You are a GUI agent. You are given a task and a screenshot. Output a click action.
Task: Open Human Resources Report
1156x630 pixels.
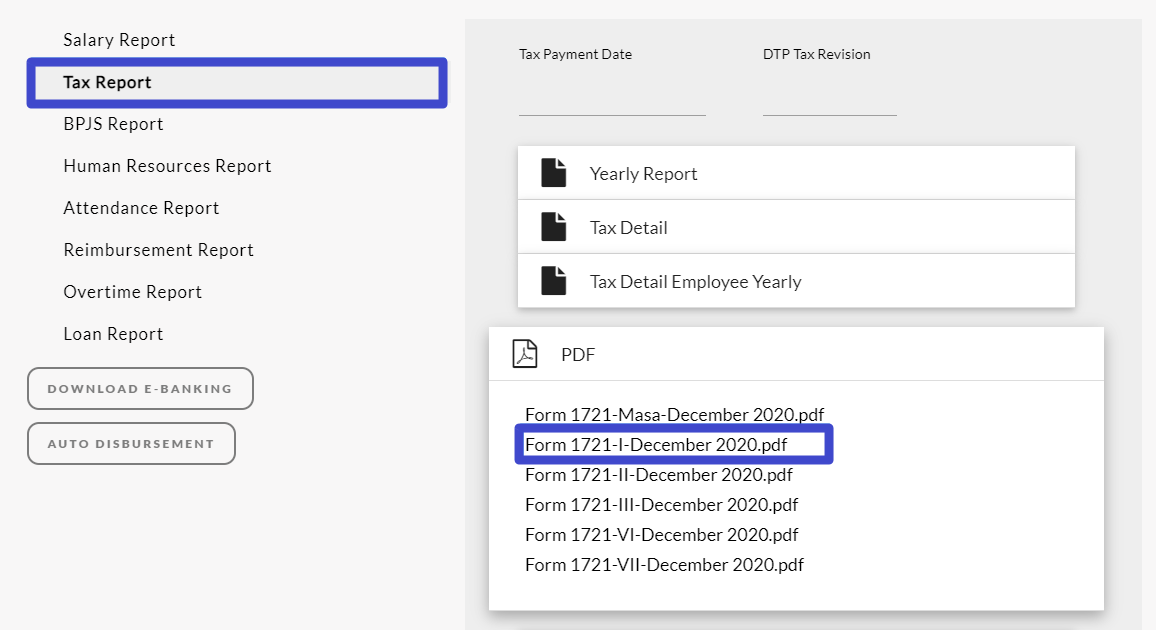(x=167, y=166)
